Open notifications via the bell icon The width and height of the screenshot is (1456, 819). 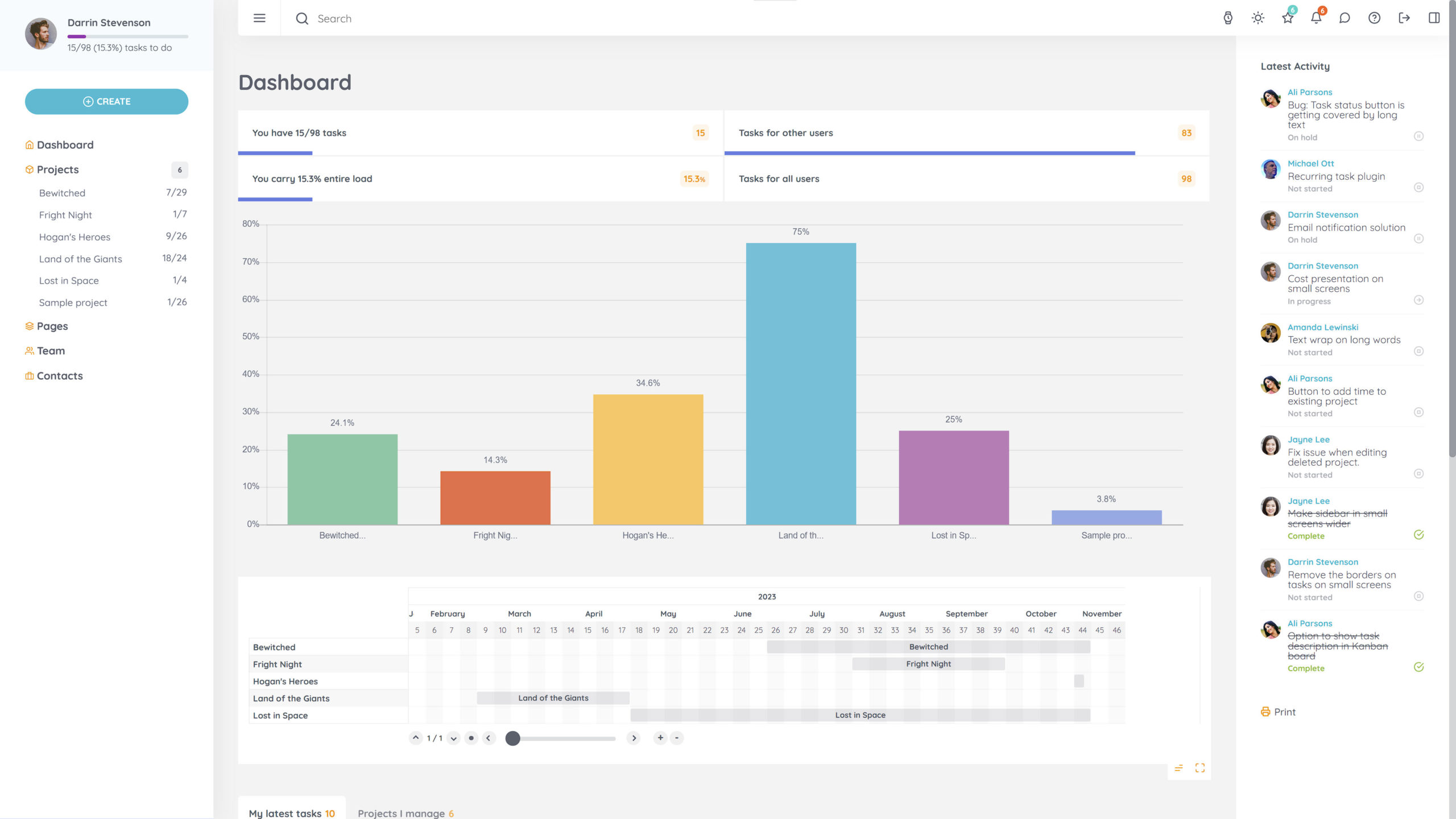coord(1316,18)
